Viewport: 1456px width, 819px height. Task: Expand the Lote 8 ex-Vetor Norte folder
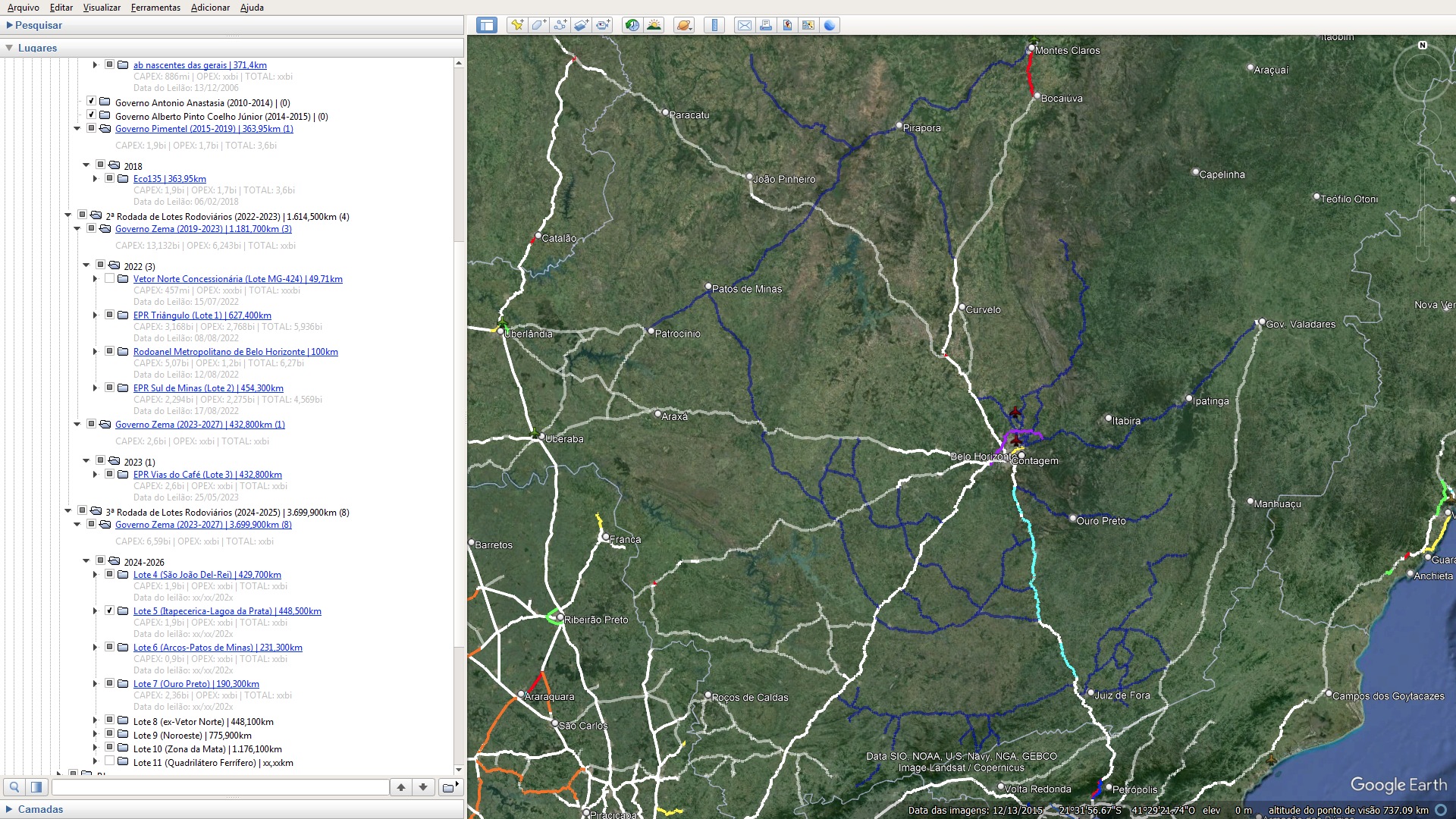coord(96,720)
